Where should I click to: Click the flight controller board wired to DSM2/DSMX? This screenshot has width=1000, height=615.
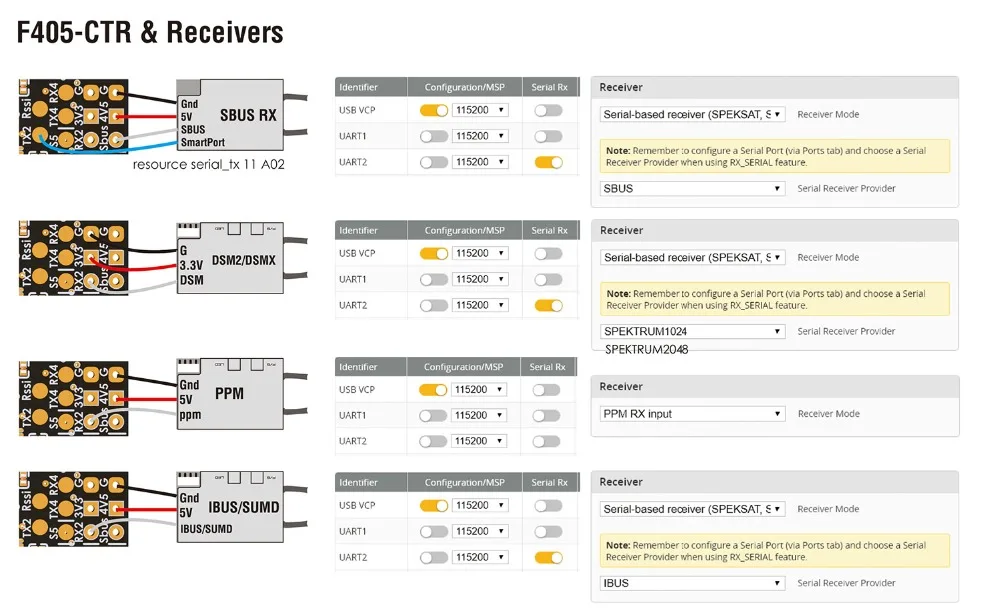73,258
